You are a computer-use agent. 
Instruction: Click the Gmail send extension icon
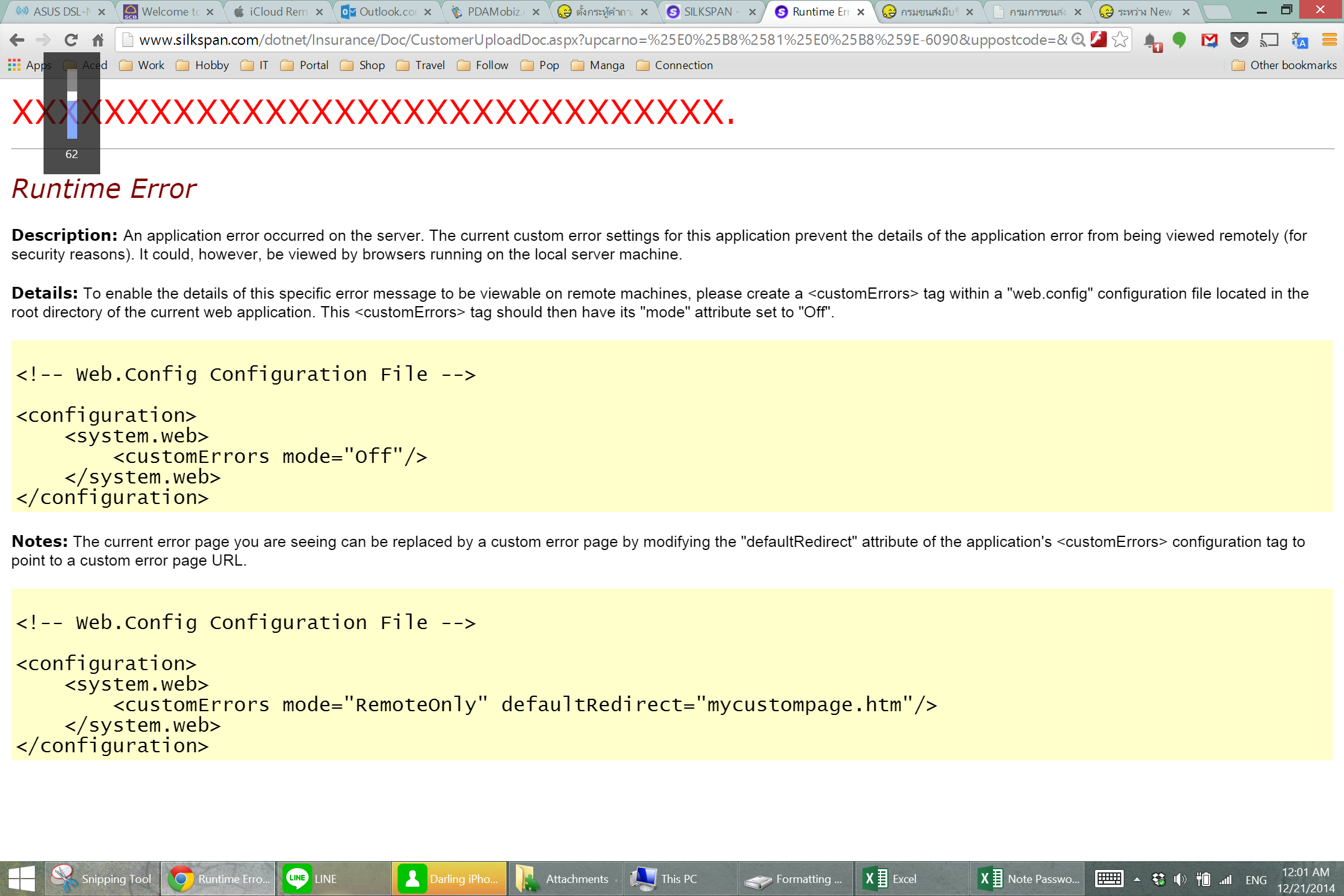pos(1209,40)
